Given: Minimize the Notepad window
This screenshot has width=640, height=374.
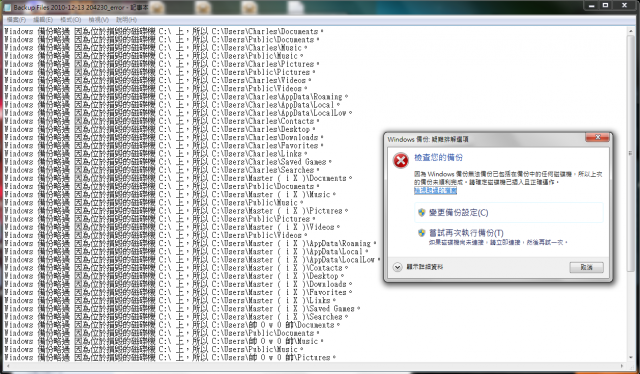Looking at the screenshot, I should tap(591, 5).
